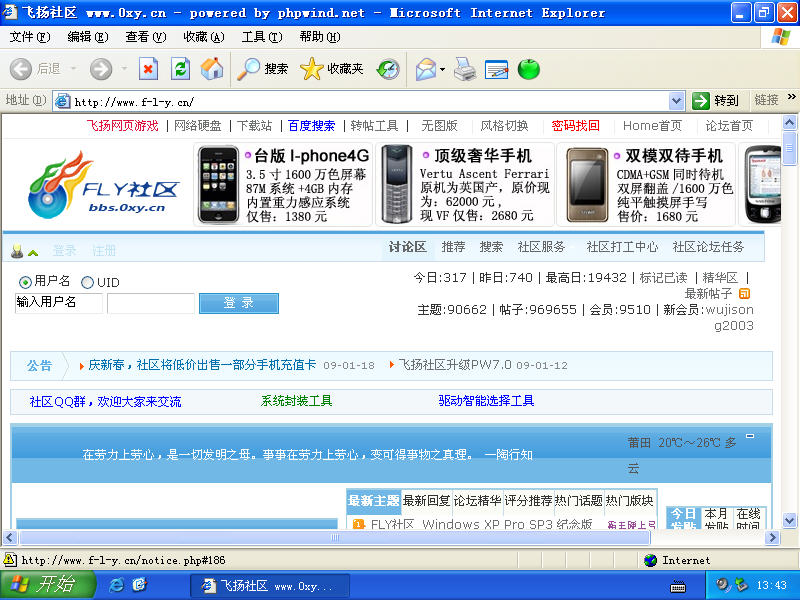Viewport: 800px width, 600px height.
Task: Click the status bar warning page icon
Action: pos(10,560)
